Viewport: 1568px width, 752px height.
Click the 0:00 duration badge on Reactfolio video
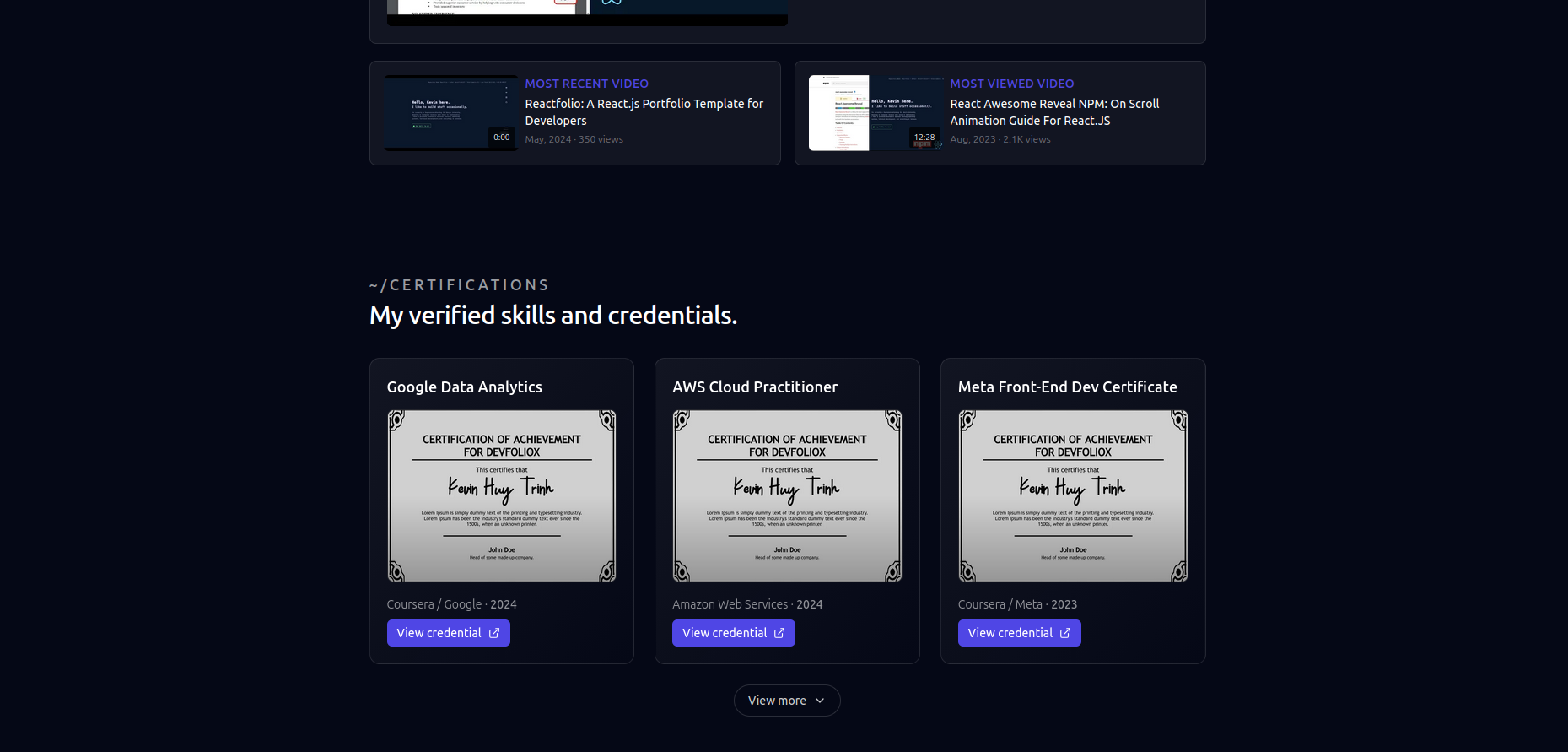point(502,137)
